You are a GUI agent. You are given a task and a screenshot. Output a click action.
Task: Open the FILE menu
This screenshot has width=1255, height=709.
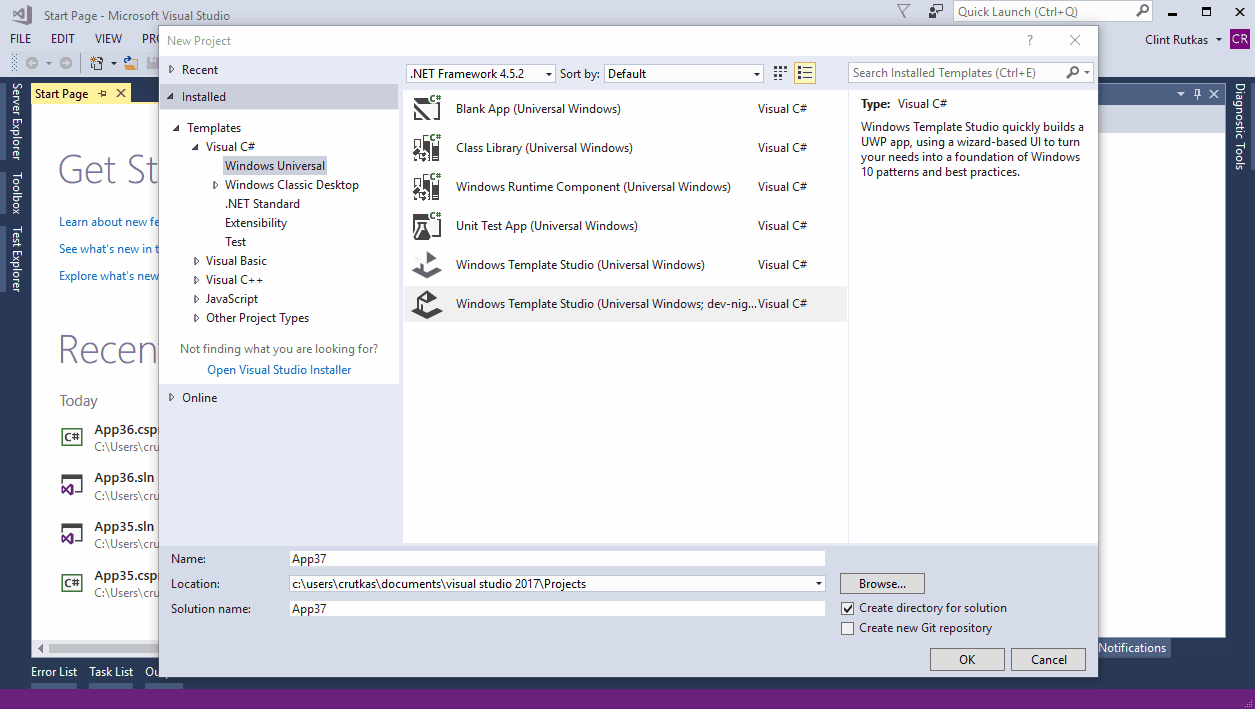pyautogui.click(x=20, y=39)
